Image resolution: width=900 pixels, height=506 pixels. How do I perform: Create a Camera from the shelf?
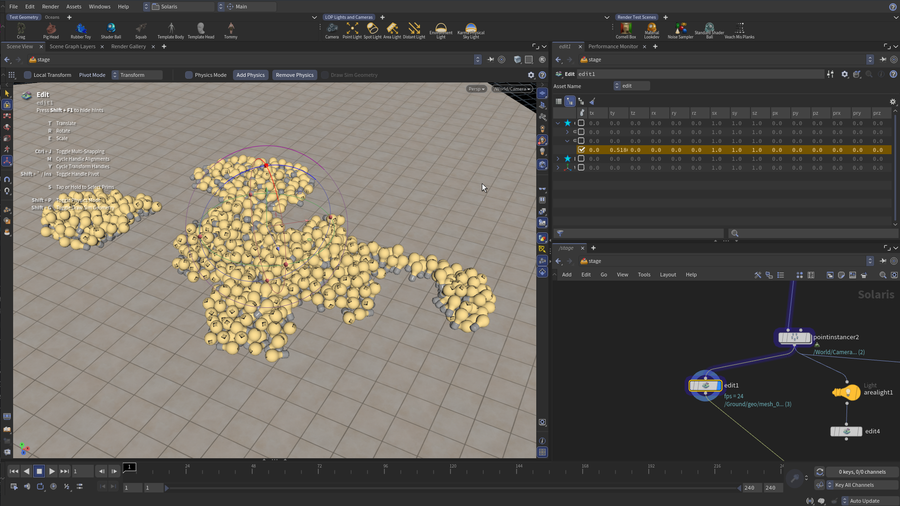pos(332,30)
